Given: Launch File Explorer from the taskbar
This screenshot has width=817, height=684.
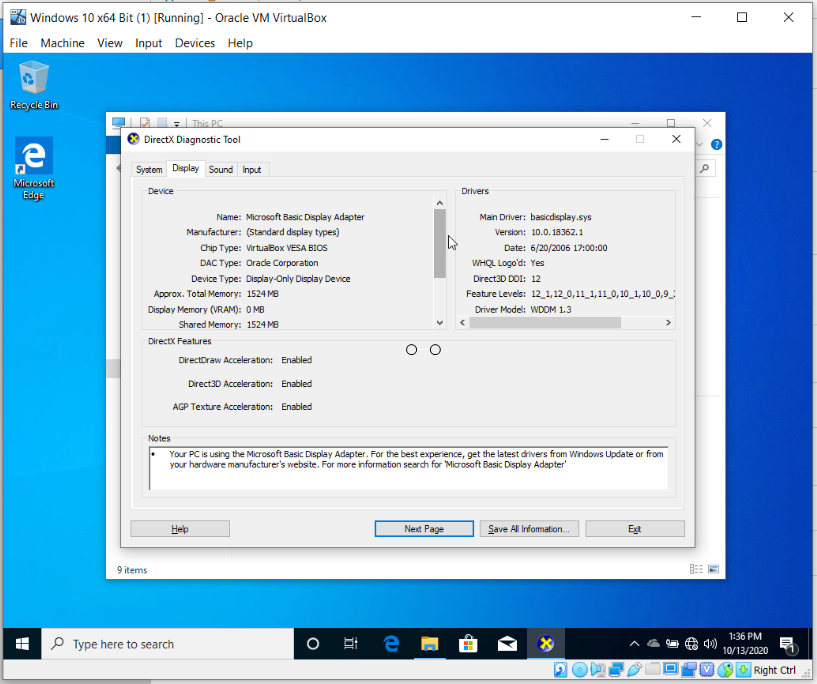Looking at the screenshot, I should pos(430,643).
